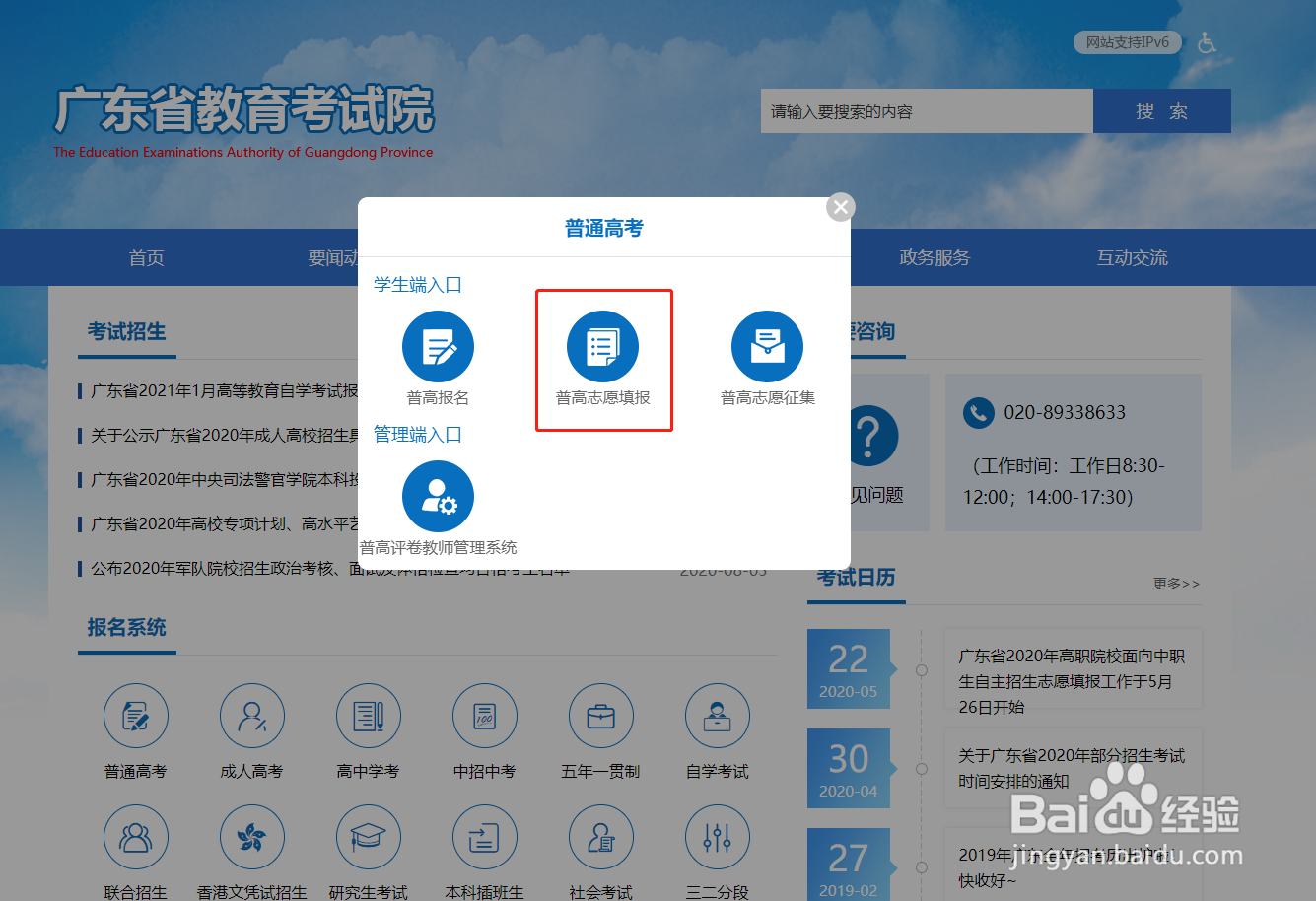The height and width of the screenshot is (901, 1316).
Task: Open 普高志愿填报 from the student entrance
Action: tap(603, 346)
